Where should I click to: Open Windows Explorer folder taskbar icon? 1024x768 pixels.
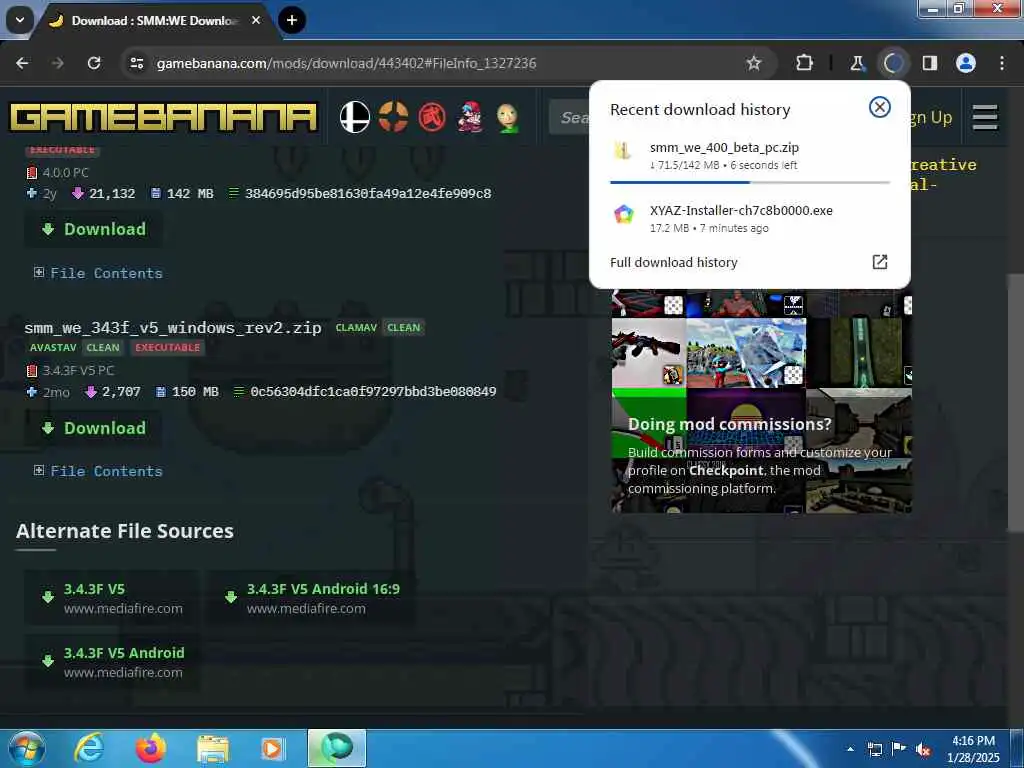(213, 748)
